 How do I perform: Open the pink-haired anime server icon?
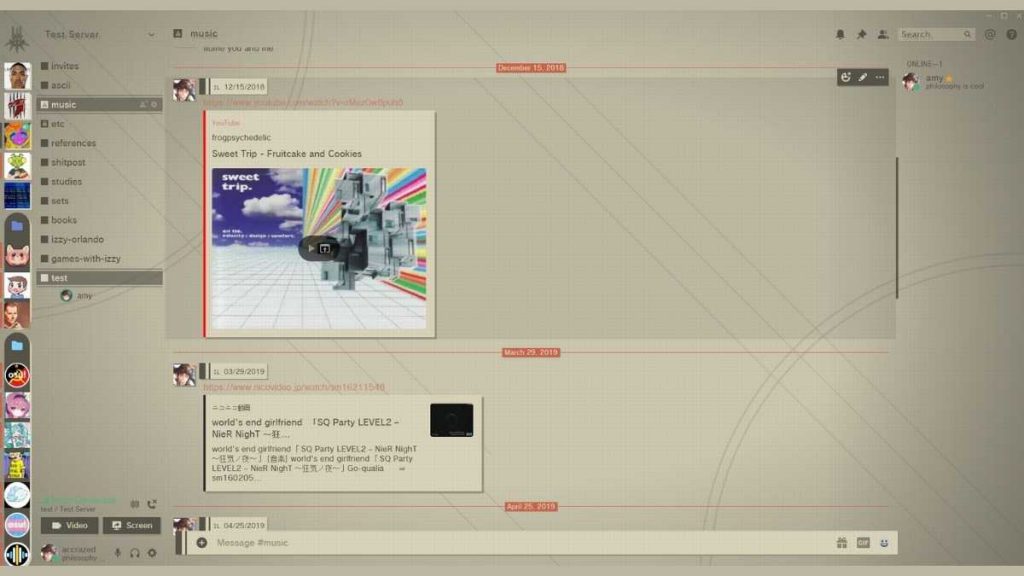tap(17, 406)
